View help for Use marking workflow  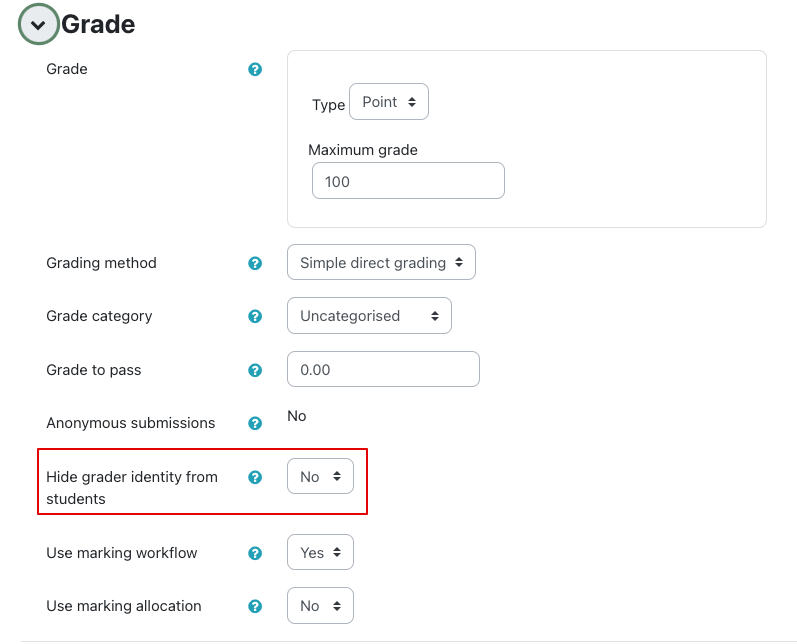[x=255, y=553]
